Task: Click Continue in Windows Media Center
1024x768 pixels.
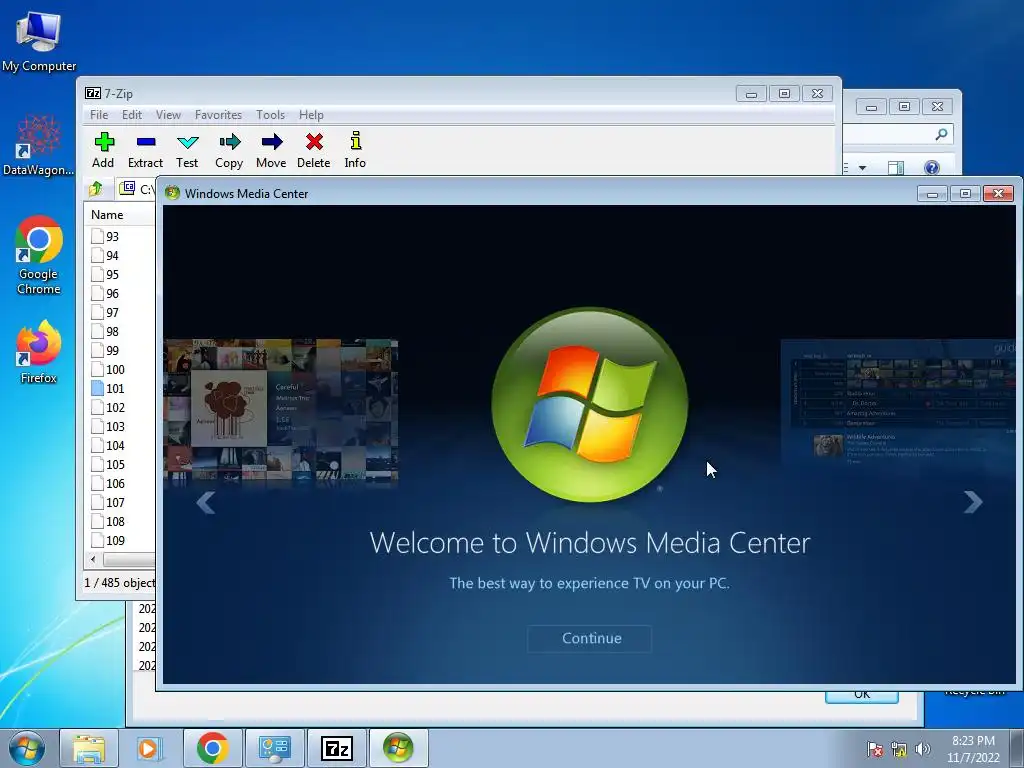Action: pos(590,638)
